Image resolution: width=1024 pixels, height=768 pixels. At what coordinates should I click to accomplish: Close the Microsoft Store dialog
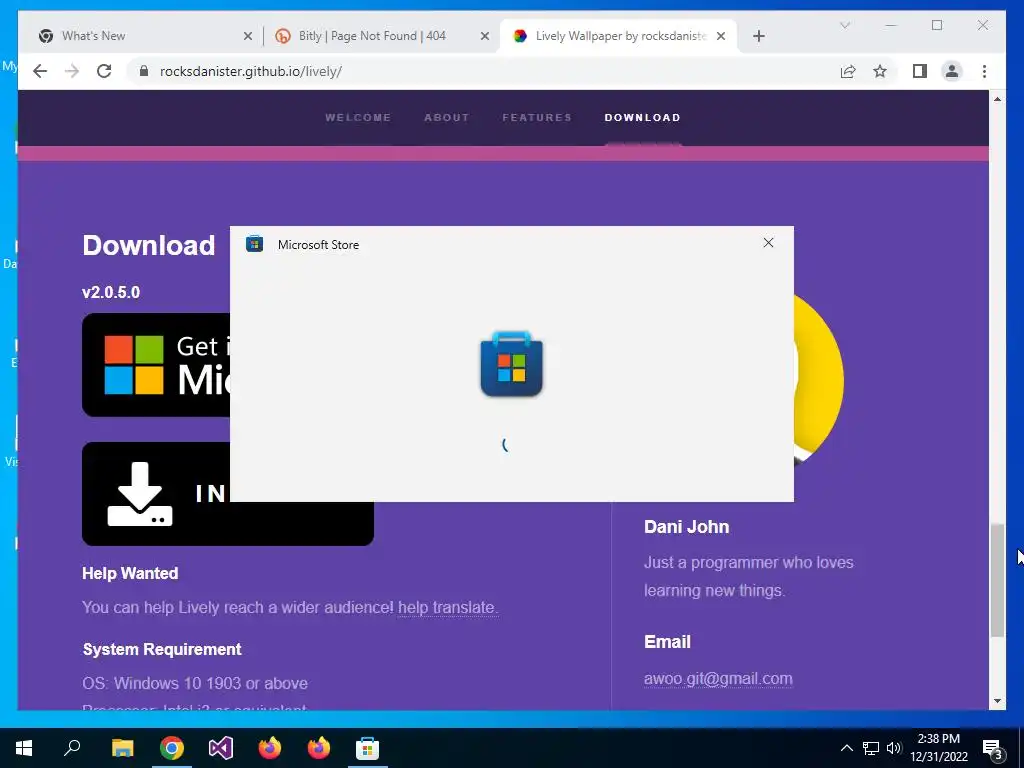point(768,243)
